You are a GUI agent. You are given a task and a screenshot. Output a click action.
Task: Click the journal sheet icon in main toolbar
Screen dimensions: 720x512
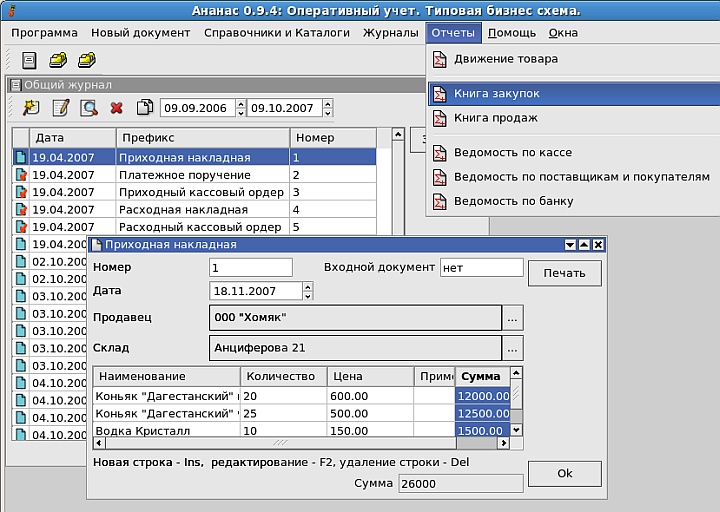[x=29, y=60]
